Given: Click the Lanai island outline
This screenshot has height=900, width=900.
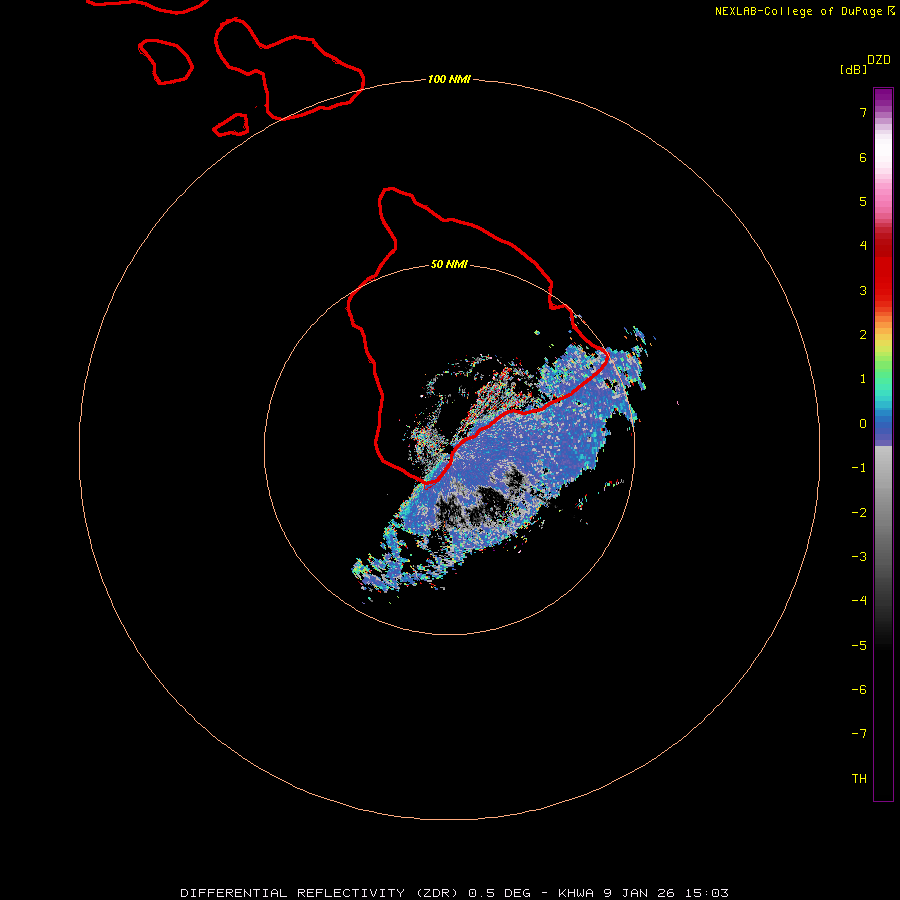Looking at the screenshot, I should [165, 61].
